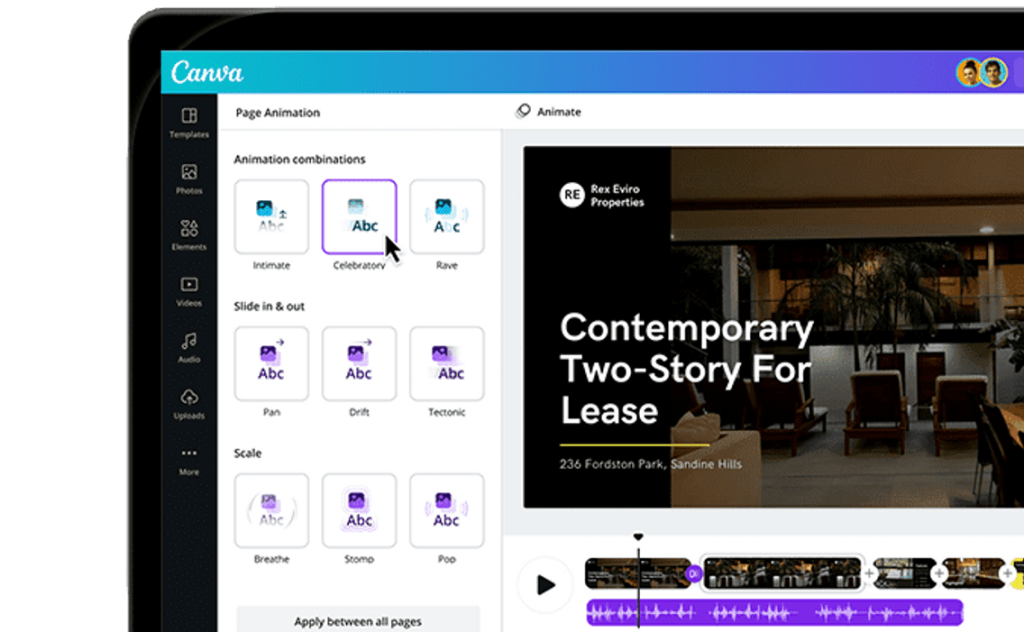
Task: Open the Templates sidebar panel
Action: click(189, 123)
